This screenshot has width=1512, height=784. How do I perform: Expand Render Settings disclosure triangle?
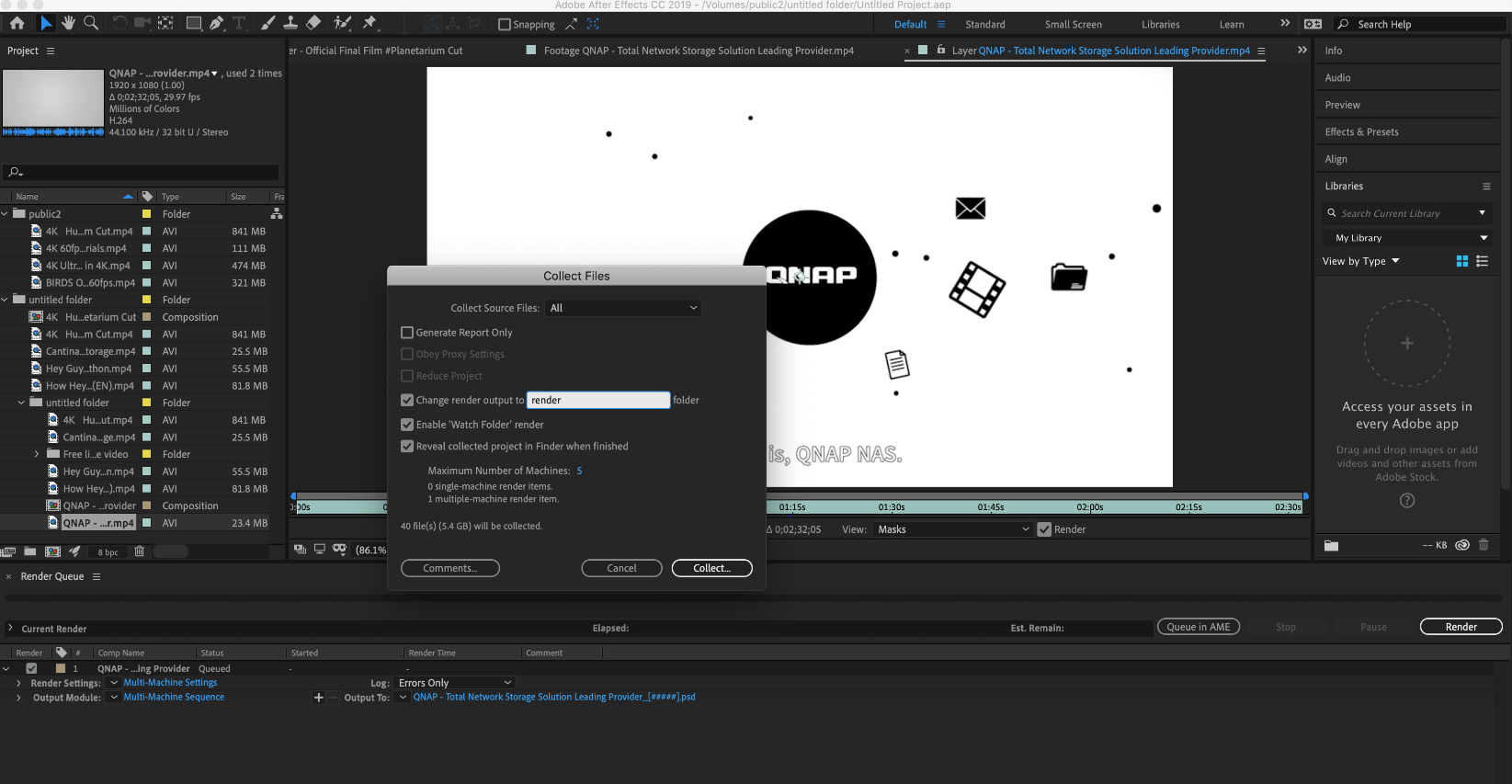pyautogui.click(x=18, y=683)
